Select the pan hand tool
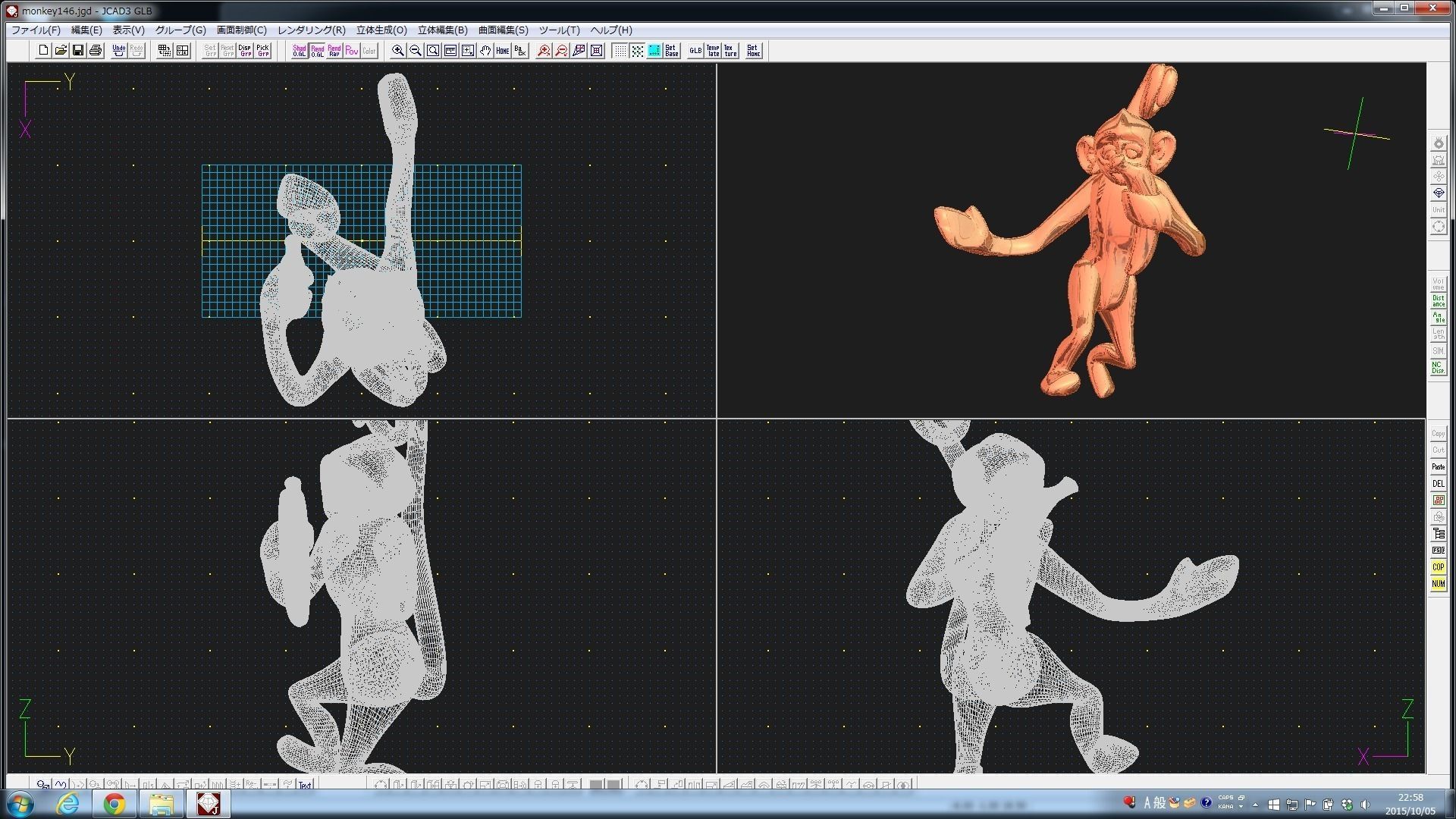This screenshot has width=1456, height=819. click(x=485, y=51)
